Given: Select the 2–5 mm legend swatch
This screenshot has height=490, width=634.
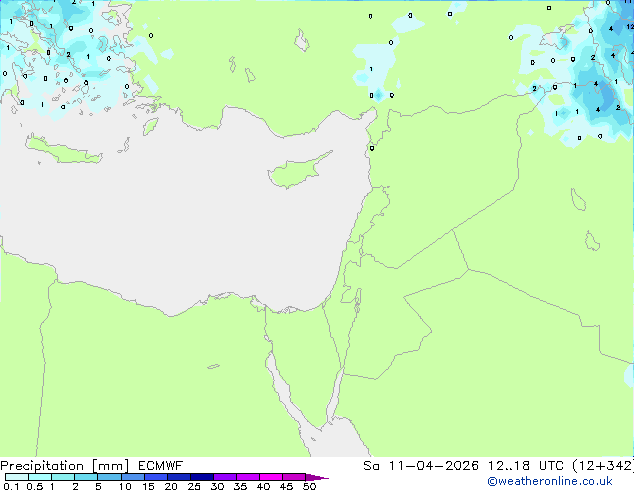Looking at the screenshot, I should (x=86, y=477).
